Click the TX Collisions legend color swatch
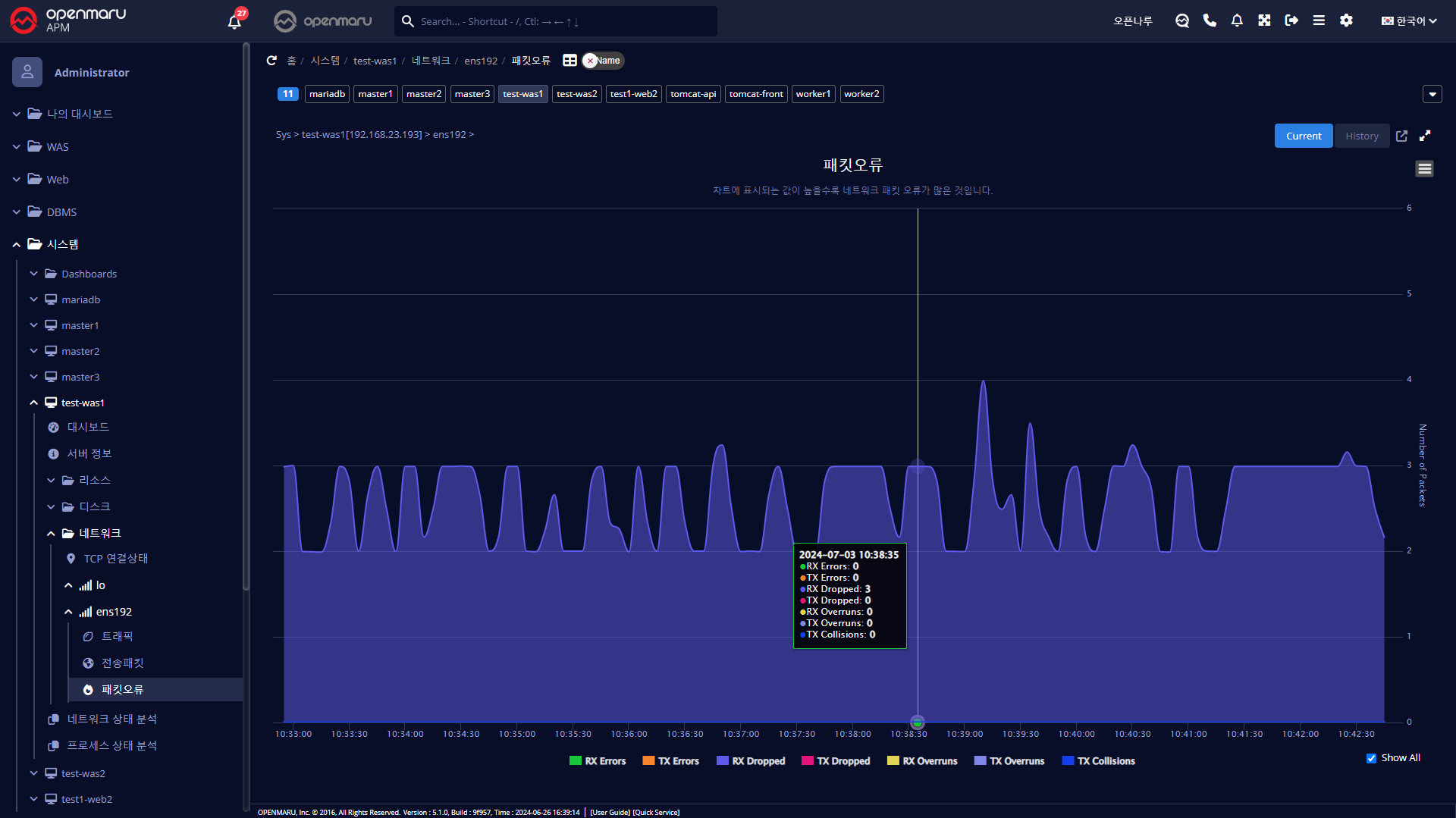 (x=1068, y=761)
